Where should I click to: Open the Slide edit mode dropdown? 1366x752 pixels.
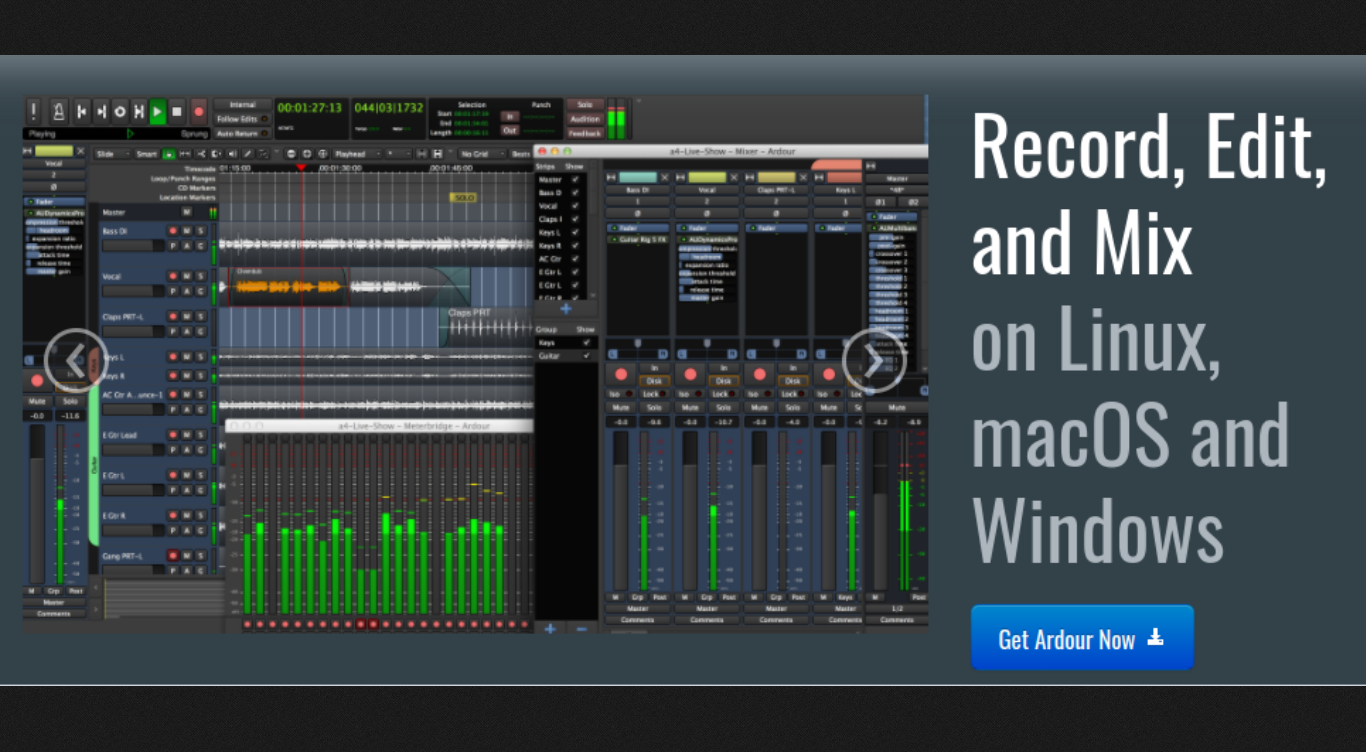coord(111,154)
